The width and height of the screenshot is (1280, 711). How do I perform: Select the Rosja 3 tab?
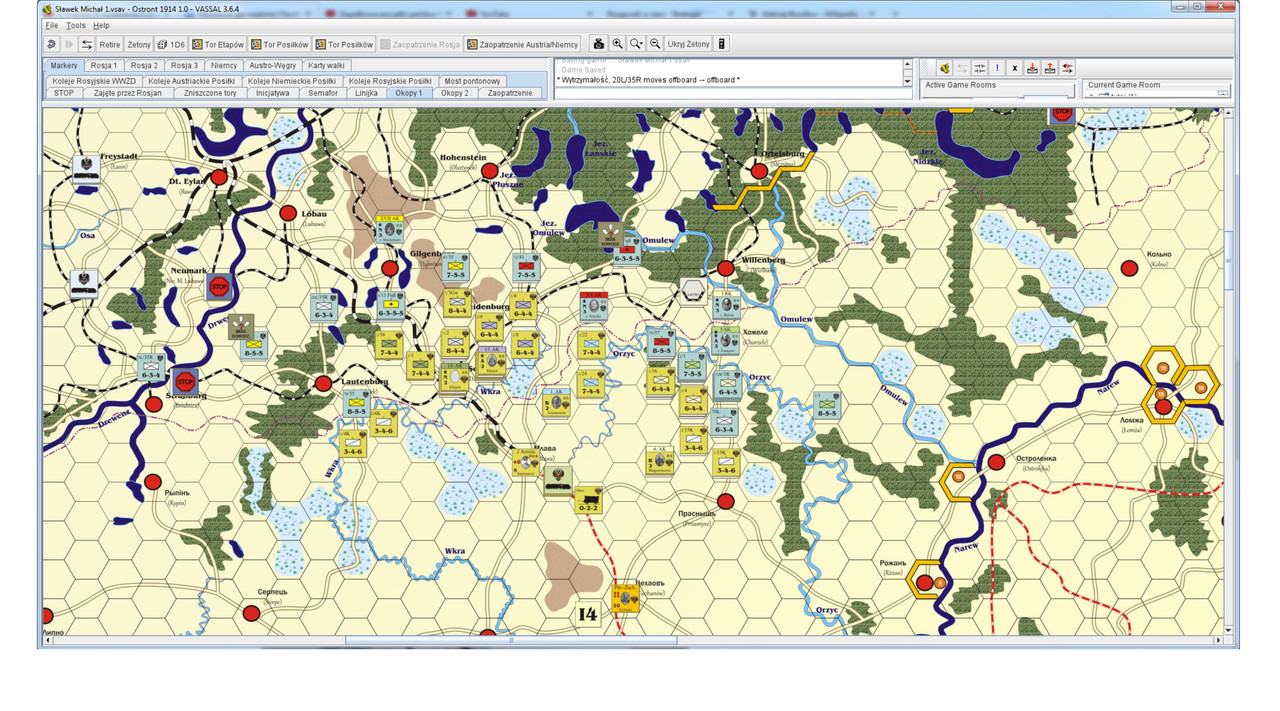[184, 65]
